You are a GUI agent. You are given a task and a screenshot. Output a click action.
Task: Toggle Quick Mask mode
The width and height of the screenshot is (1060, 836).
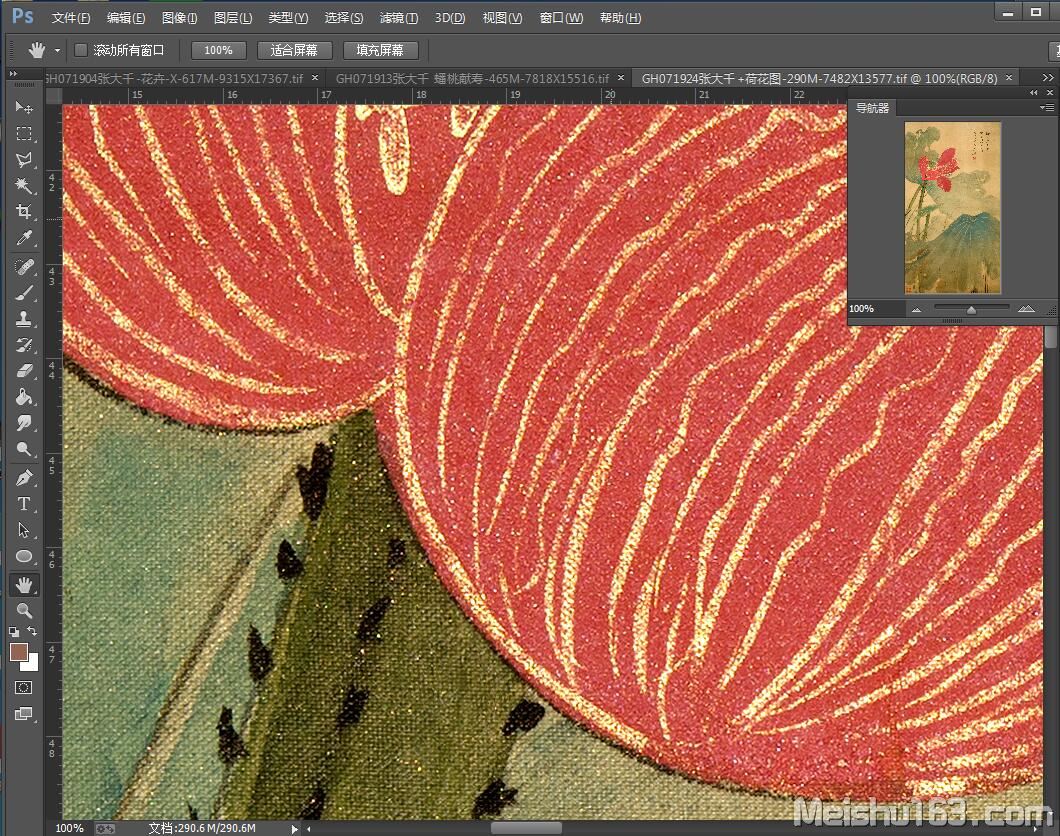point(24,688)
